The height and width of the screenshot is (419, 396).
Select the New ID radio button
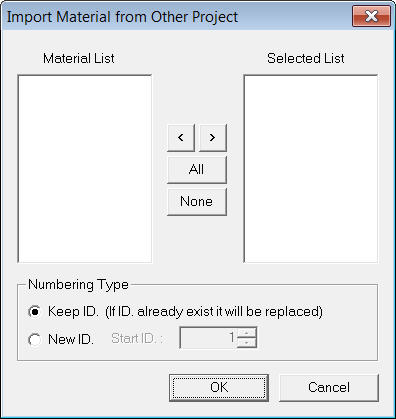35,340
